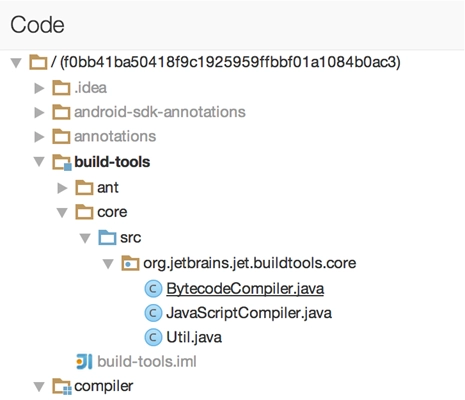Select the build-tools.iml file
Image resolution: width=465 pixels, height=400 pixels.
point(147,362)
